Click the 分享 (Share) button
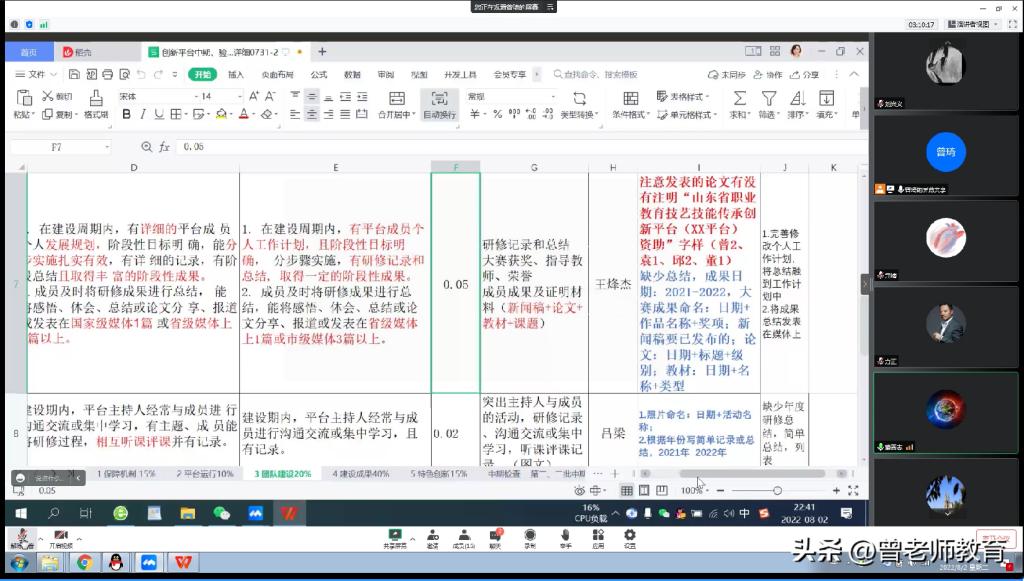 coord(806,74)
